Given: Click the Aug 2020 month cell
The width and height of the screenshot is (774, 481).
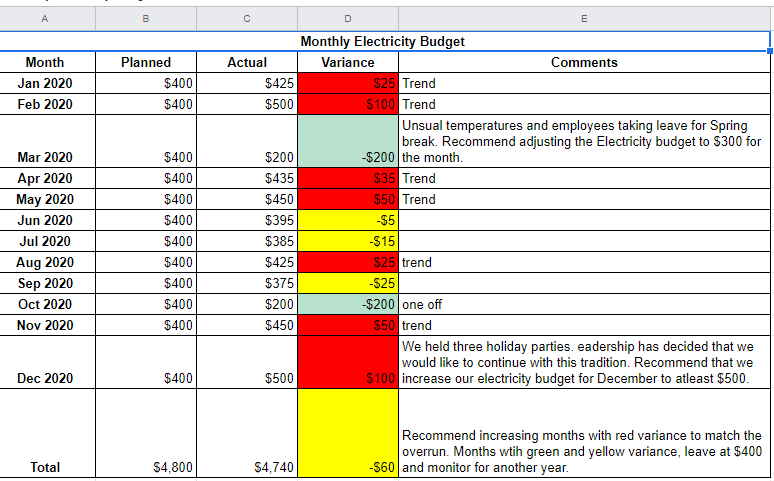Looking at the screenshot, I should [x=47, y=262].
